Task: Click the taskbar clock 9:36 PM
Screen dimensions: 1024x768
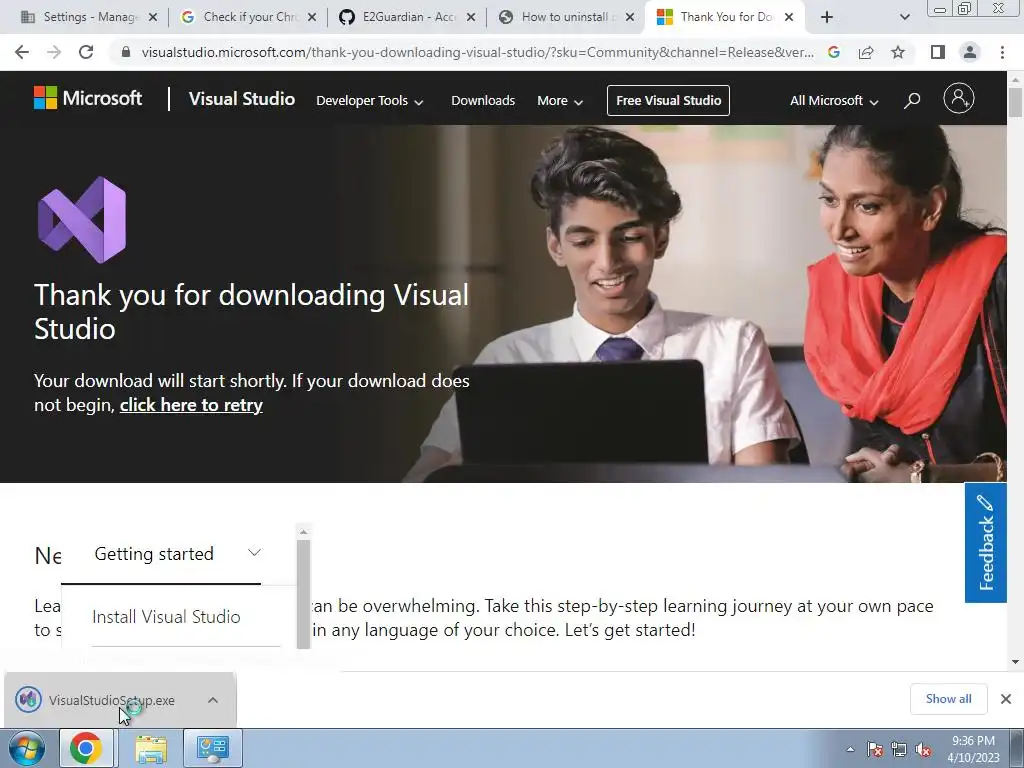Action: click(x=973, y=748)
